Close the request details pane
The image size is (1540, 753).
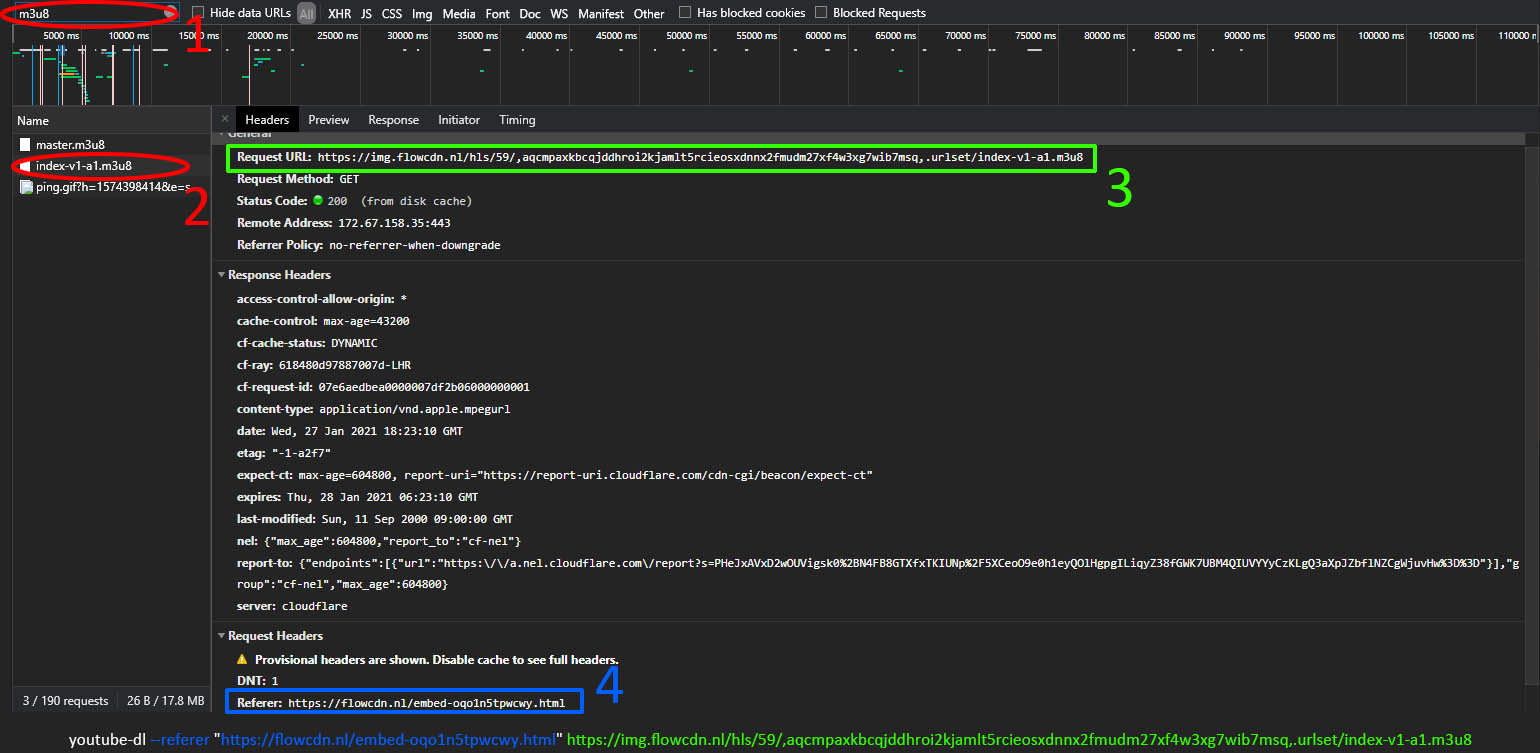coord(225,119)
